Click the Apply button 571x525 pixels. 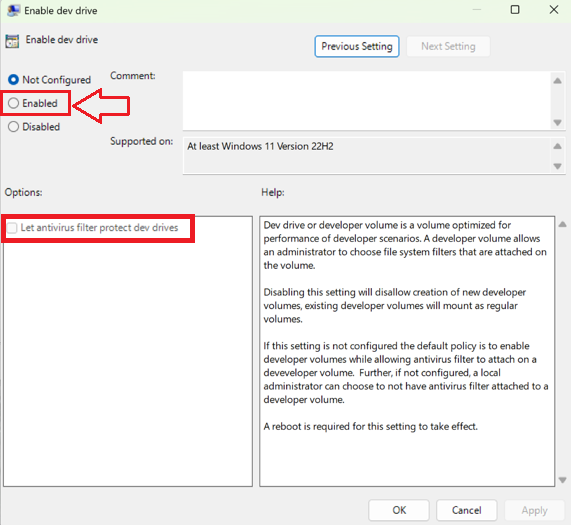[x=534, y=510]
